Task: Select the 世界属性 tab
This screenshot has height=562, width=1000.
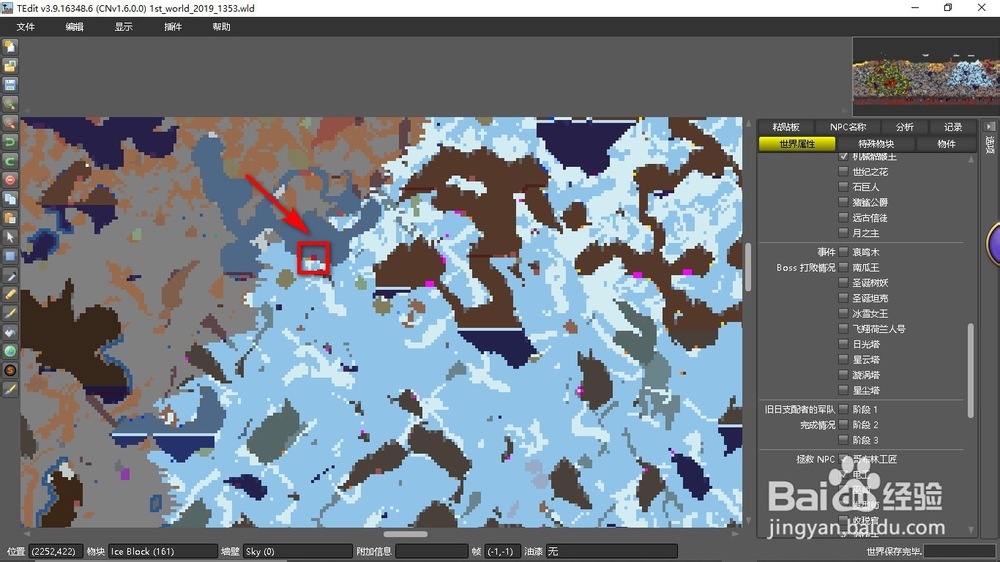Action: [797, 144]
